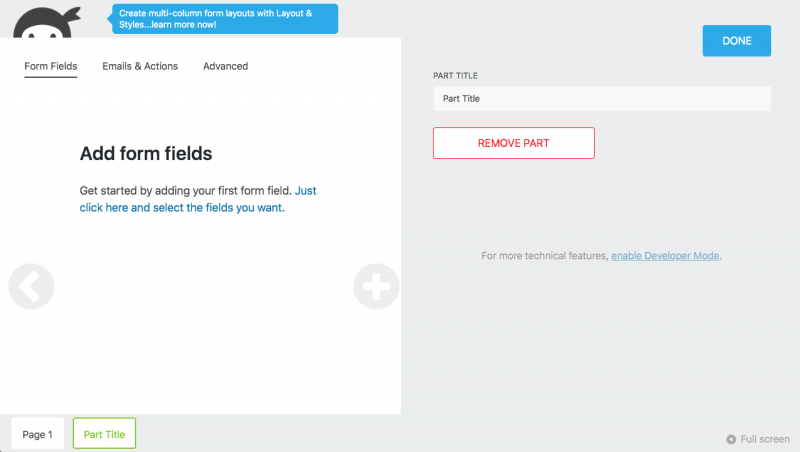Click the Full screen arrow icon
The image size is (800, 452).
tap(731, 439)
